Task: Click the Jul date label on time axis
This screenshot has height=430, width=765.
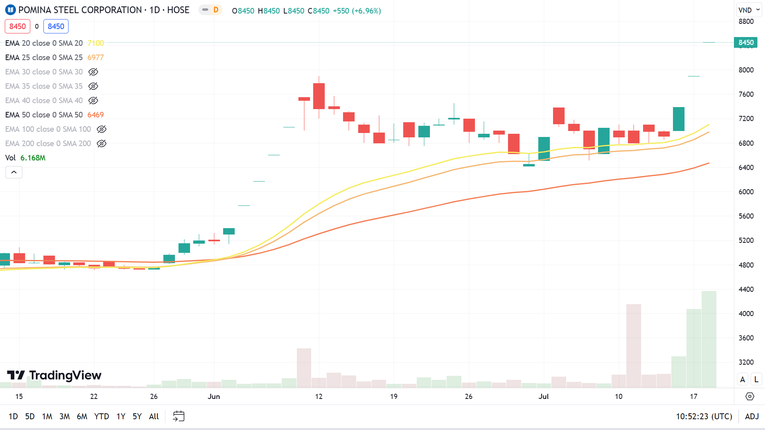Action: 544,396
